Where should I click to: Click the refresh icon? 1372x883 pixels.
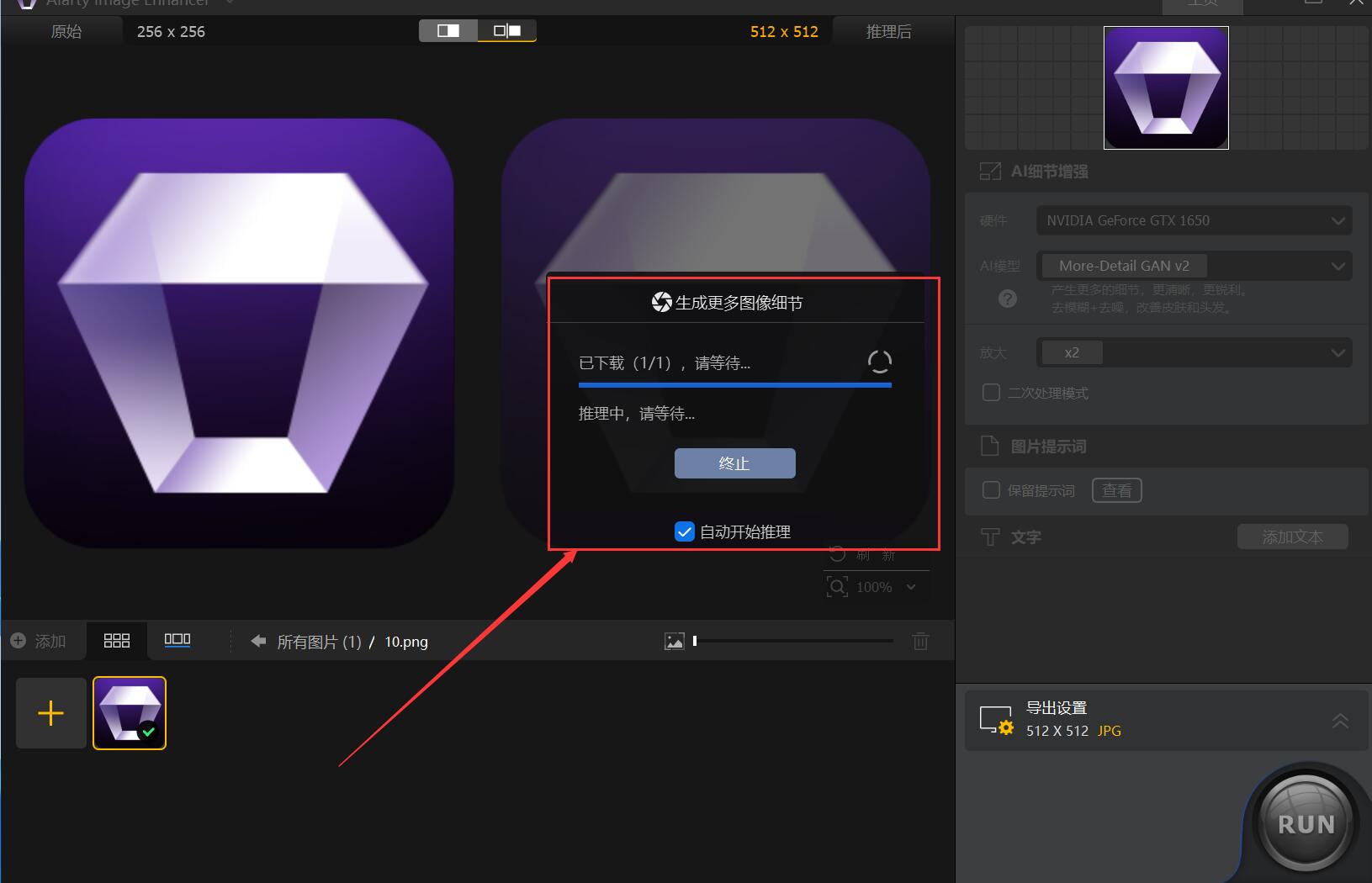pyautogui.click(x=838, y=554)
